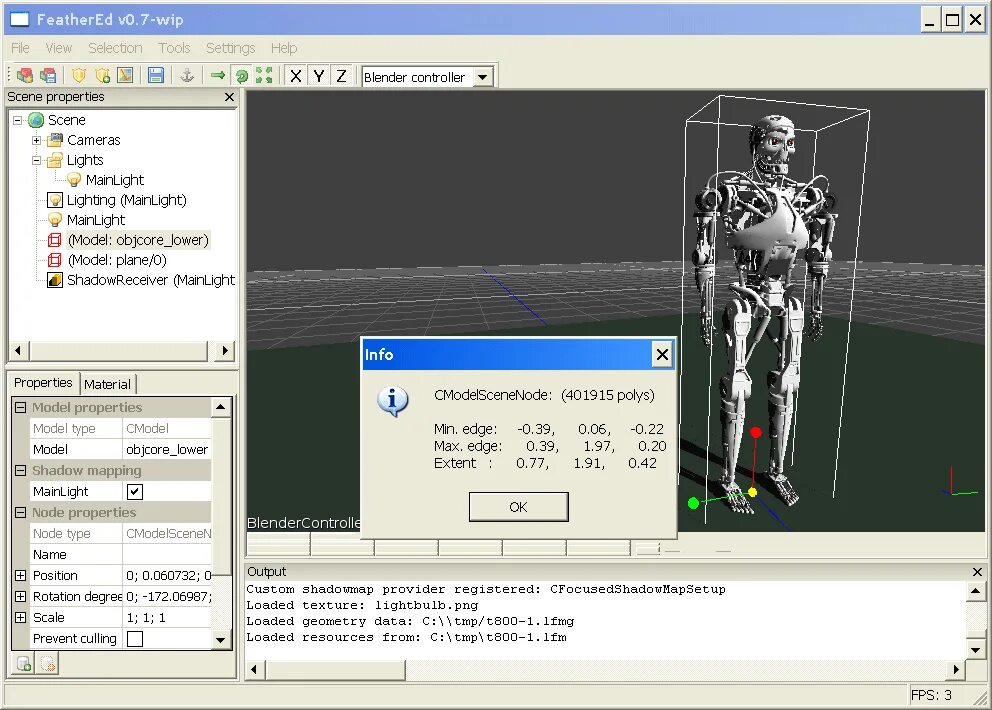This screenshot has width=992, height=710.
Task: Open the Blender controller dropdown
Action: [483, 77]
